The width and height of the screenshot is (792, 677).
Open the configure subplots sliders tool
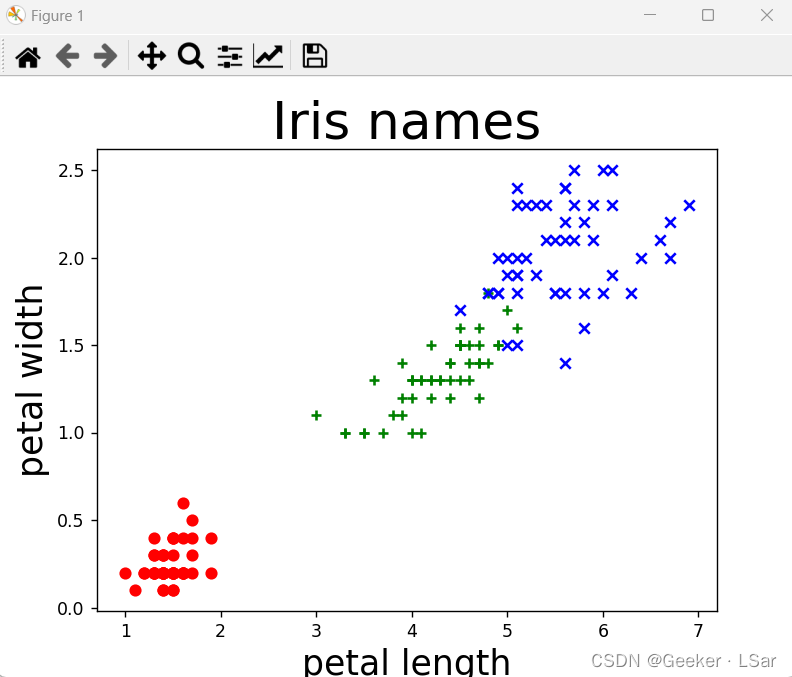(230, 56)
